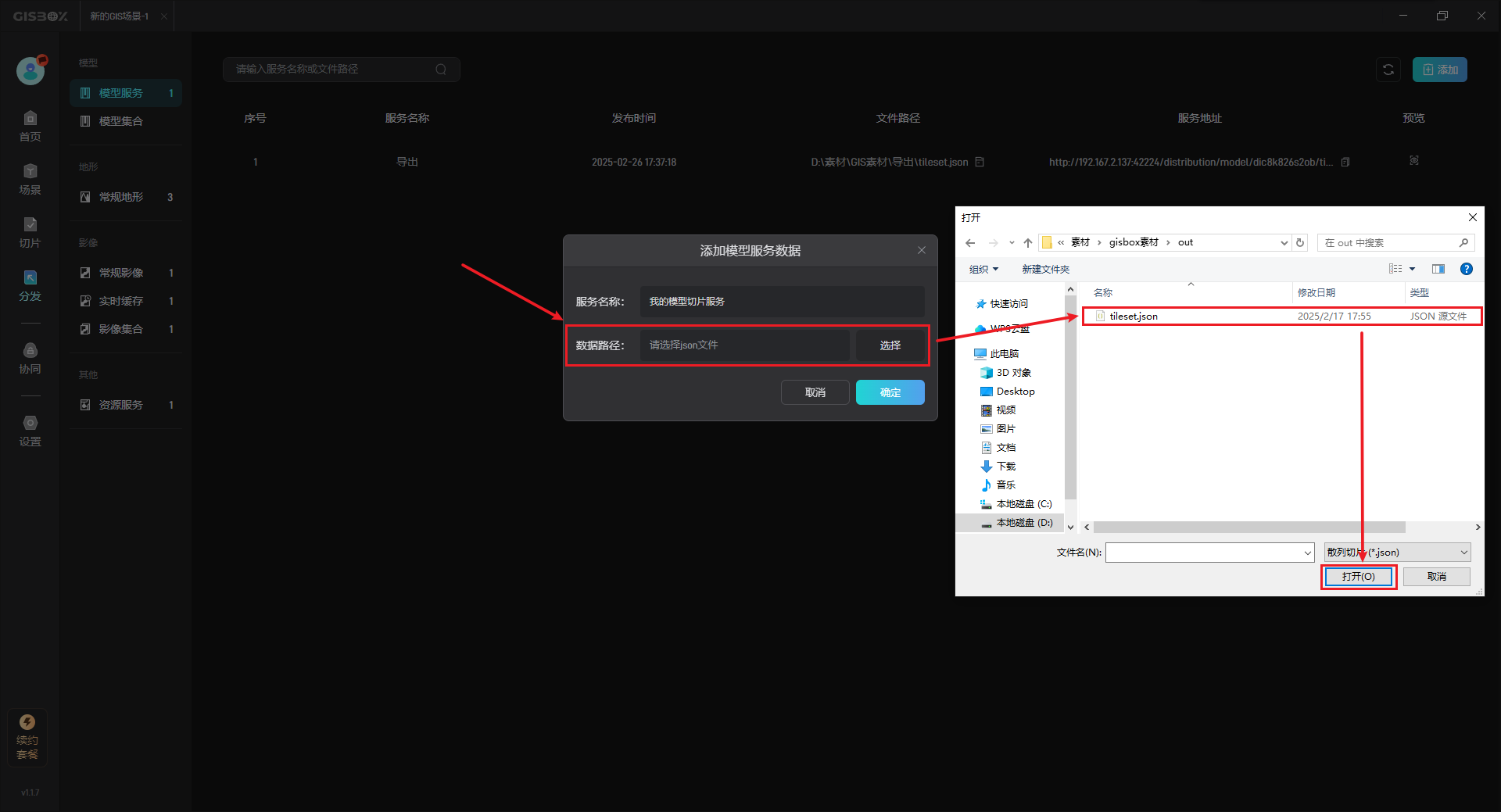This screenshot has height=812, width=1501.
Task: Open the 影像集合 menu item
Action: (126, 329)
